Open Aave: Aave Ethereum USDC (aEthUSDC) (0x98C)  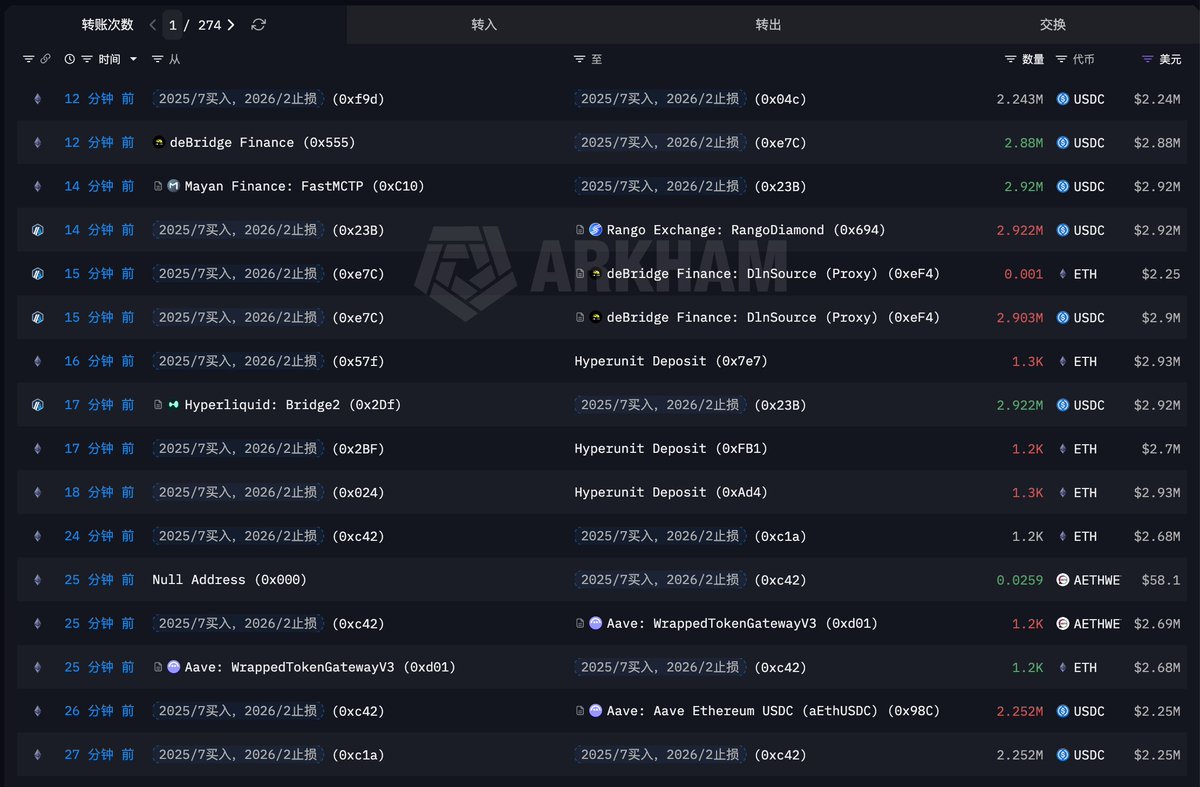pos(773,711)
